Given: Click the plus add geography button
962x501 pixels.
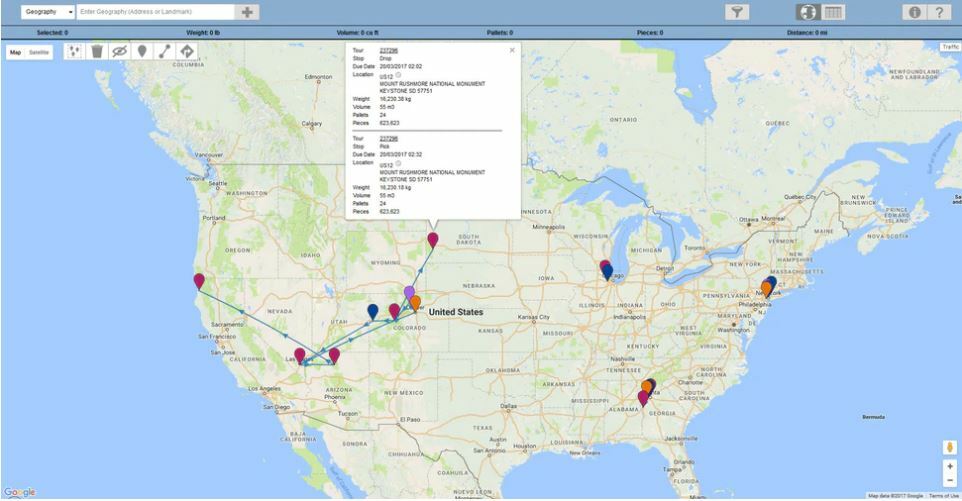Looking at the screenshot, I should 248,12.
